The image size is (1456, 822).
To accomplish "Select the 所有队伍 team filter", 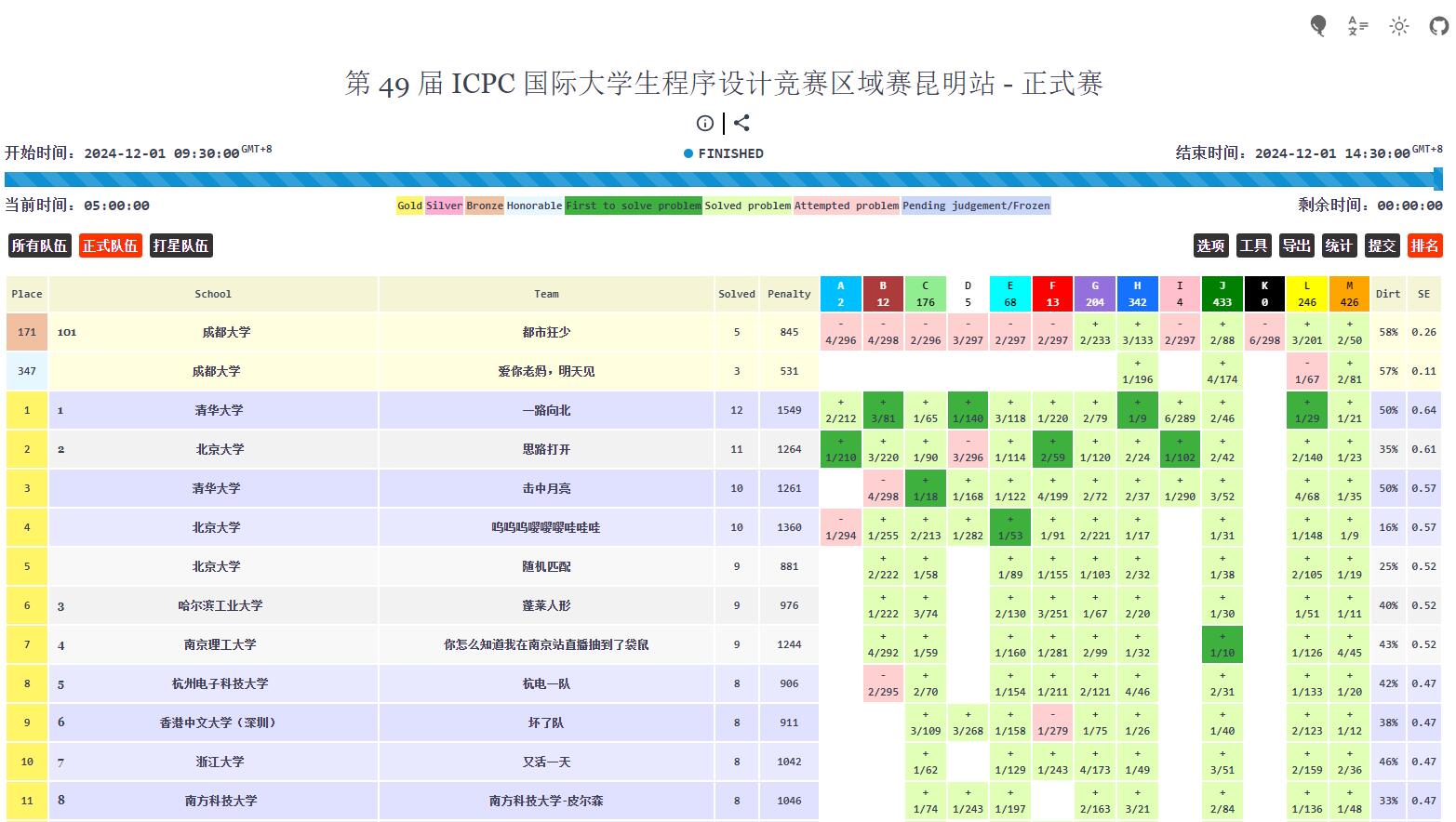I will tap(39, 245).
